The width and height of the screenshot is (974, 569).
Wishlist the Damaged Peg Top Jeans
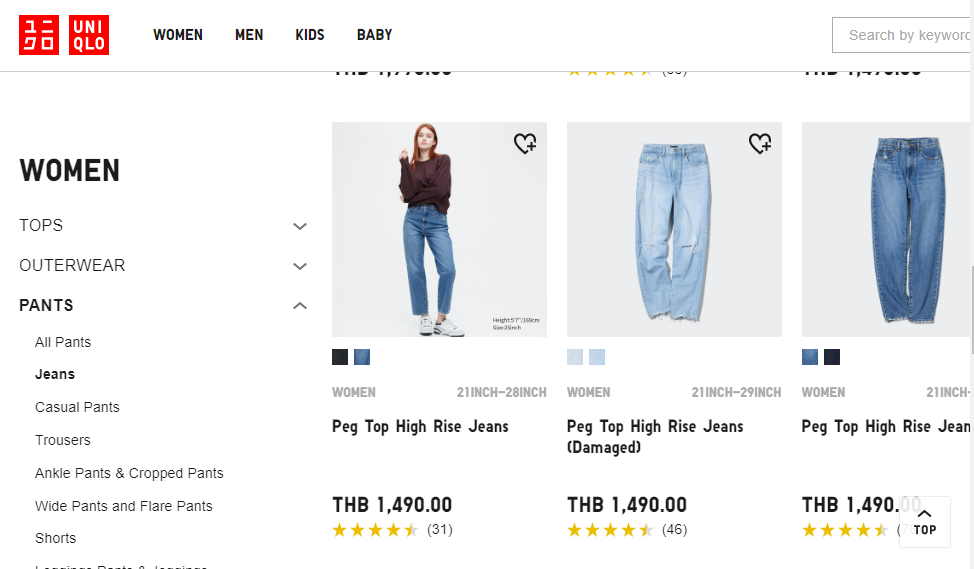760,144
